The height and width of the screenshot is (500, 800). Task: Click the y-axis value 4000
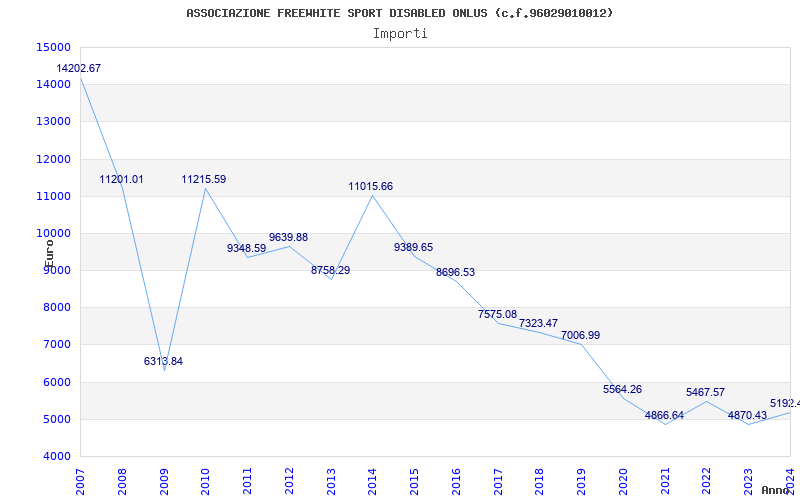click(56, 457)
